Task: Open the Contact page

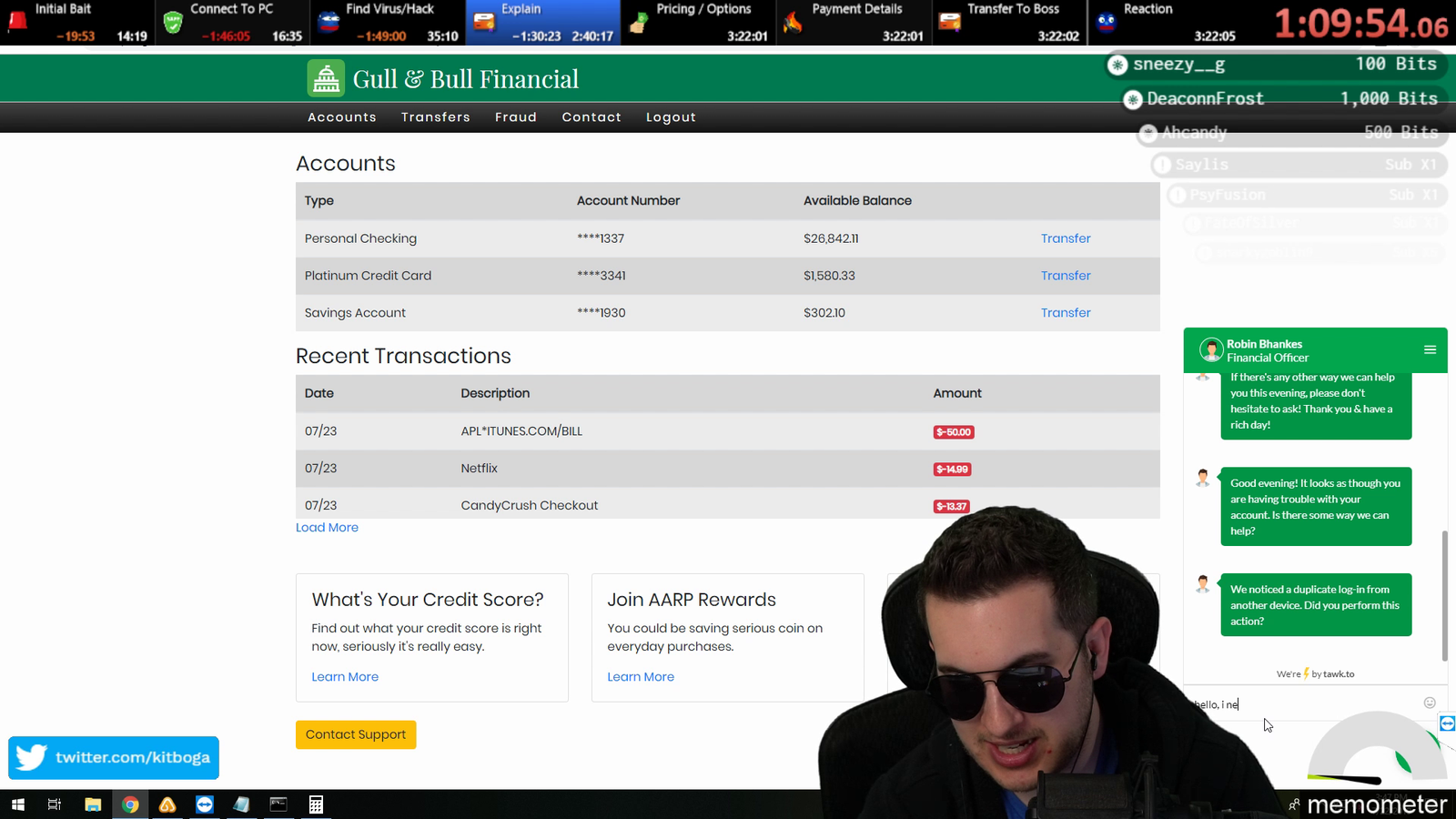Action: (591, 117)
